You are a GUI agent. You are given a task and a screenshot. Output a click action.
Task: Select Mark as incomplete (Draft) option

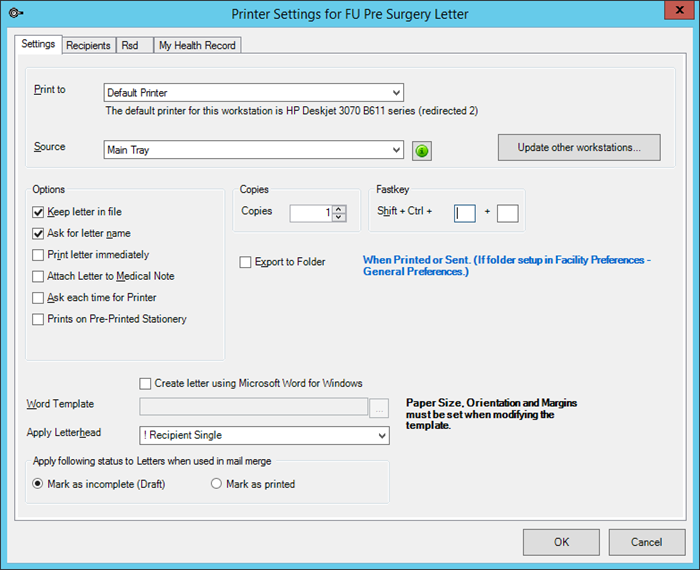[x=38, y=484]
